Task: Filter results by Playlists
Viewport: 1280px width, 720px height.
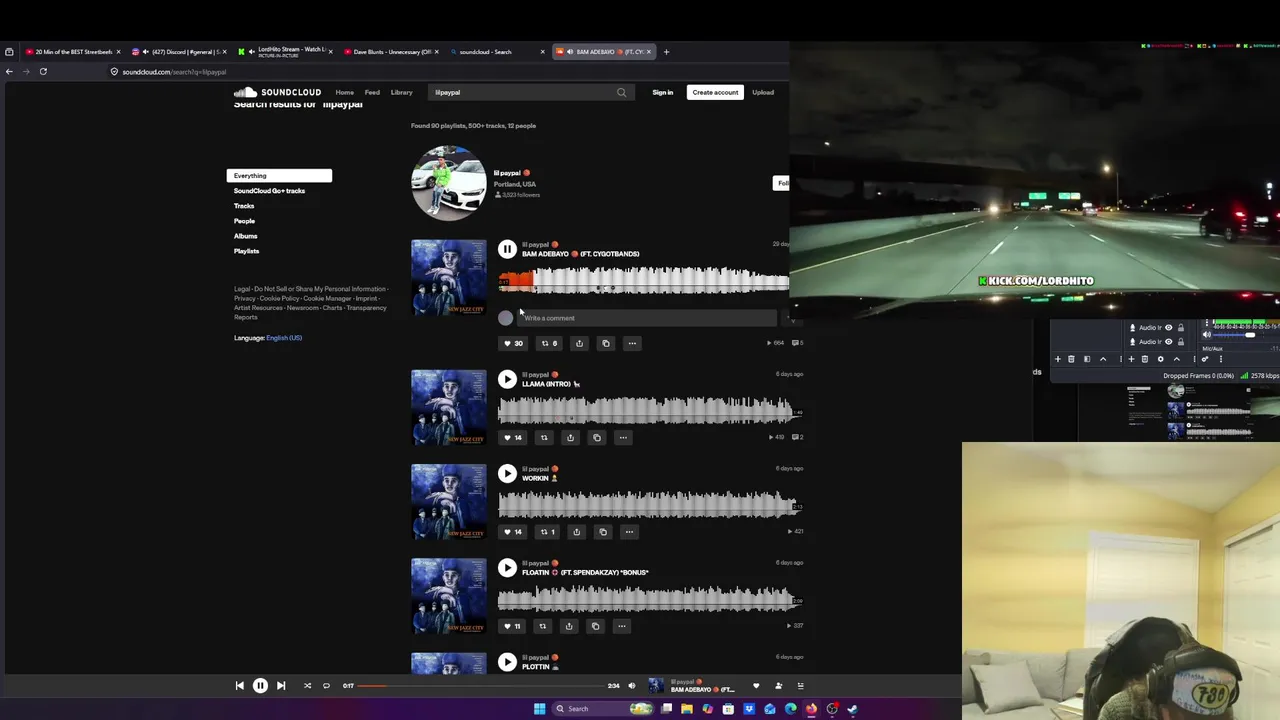Action: click(246, 251)
